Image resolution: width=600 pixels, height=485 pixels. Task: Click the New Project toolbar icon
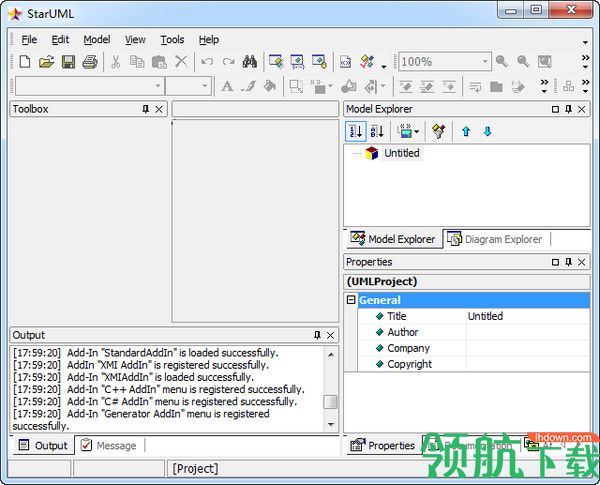(x=25, y=62)
